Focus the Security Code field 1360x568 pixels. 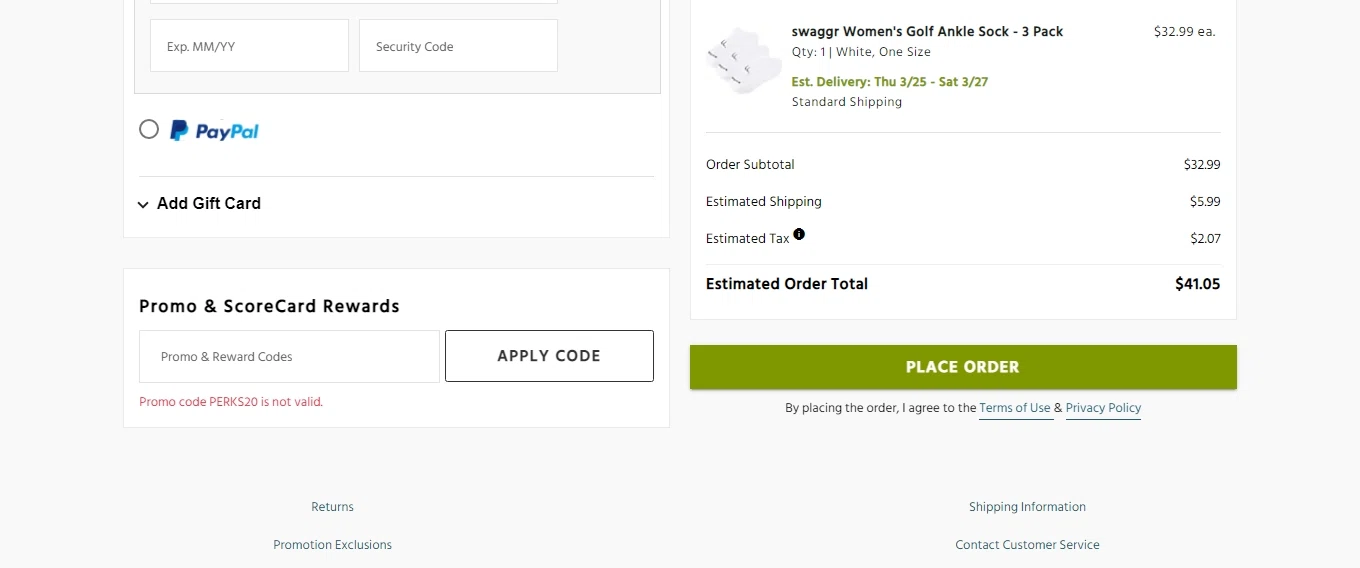pos(458,46)
